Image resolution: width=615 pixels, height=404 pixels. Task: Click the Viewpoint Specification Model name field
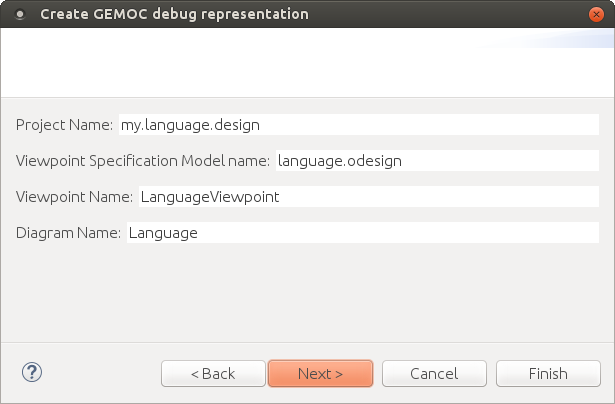click(x=436, y=161)
